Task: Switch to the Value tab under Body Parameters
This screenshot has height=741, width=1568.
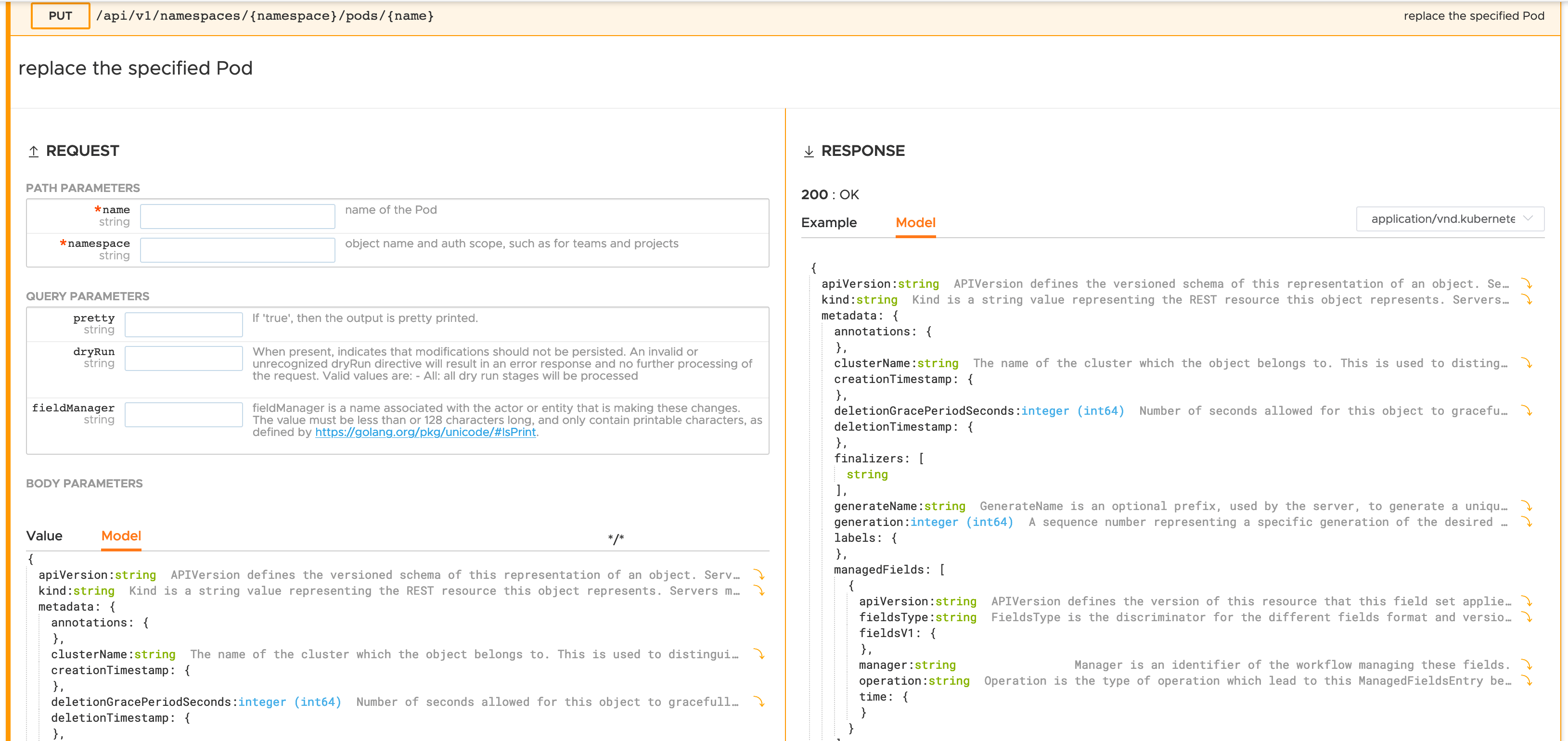Action: pos(44,536)
